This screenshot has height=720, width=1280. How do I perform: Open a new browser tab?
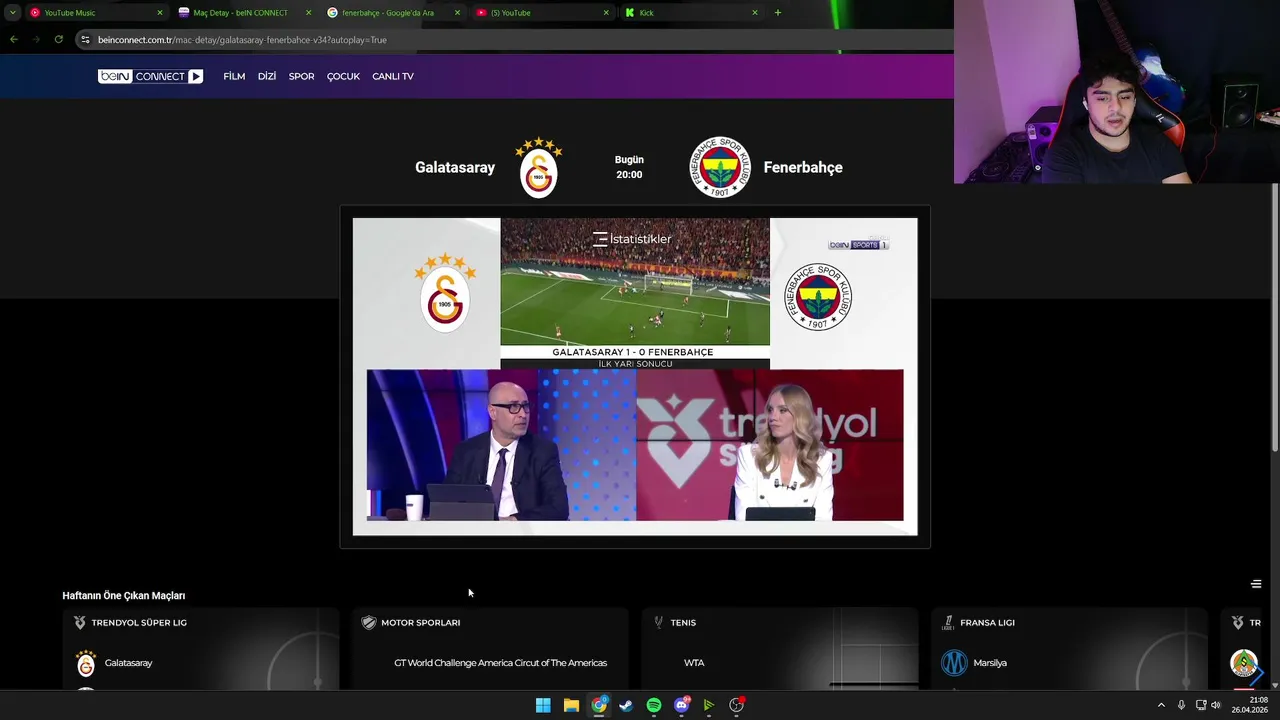click(x=778, y=13)
